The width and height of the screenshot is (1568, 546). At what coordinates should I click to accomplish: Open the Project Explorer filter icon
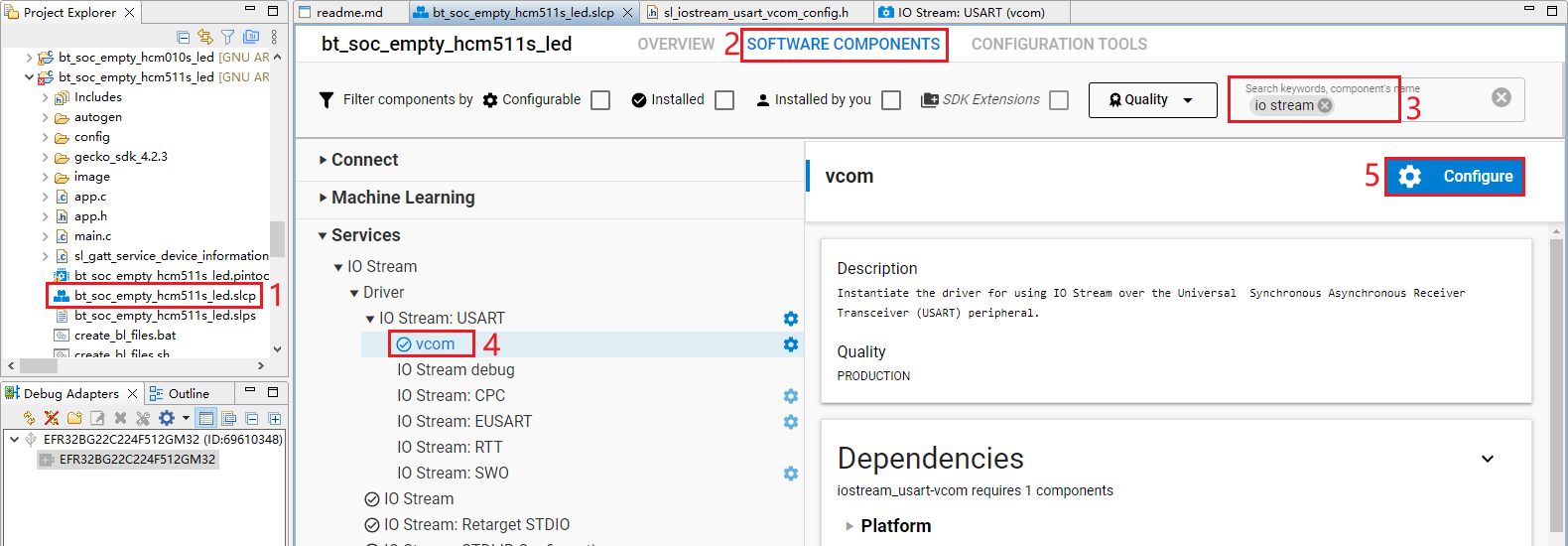pos(228,37)
